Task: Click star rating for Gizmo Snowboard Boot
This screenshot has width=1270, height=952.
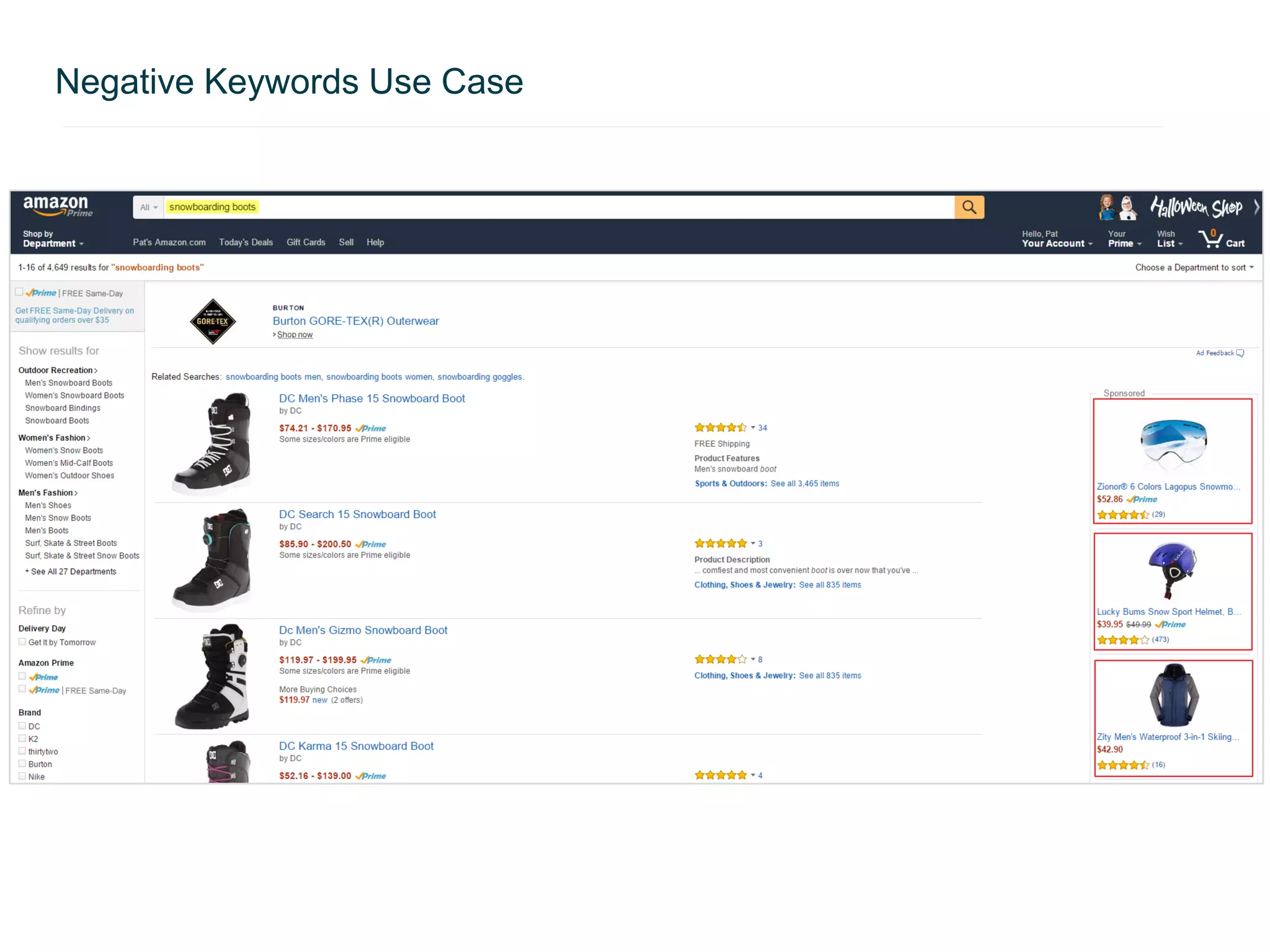Action: (x=721, y=659)
